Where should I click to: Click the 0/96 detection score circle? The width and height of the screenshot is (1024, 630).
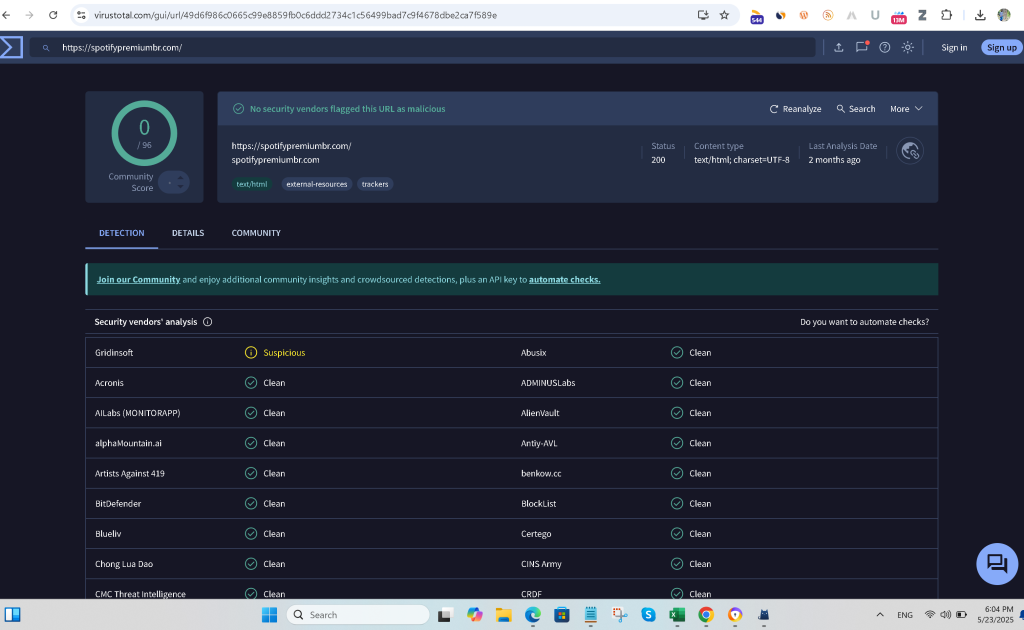(144, 133)
